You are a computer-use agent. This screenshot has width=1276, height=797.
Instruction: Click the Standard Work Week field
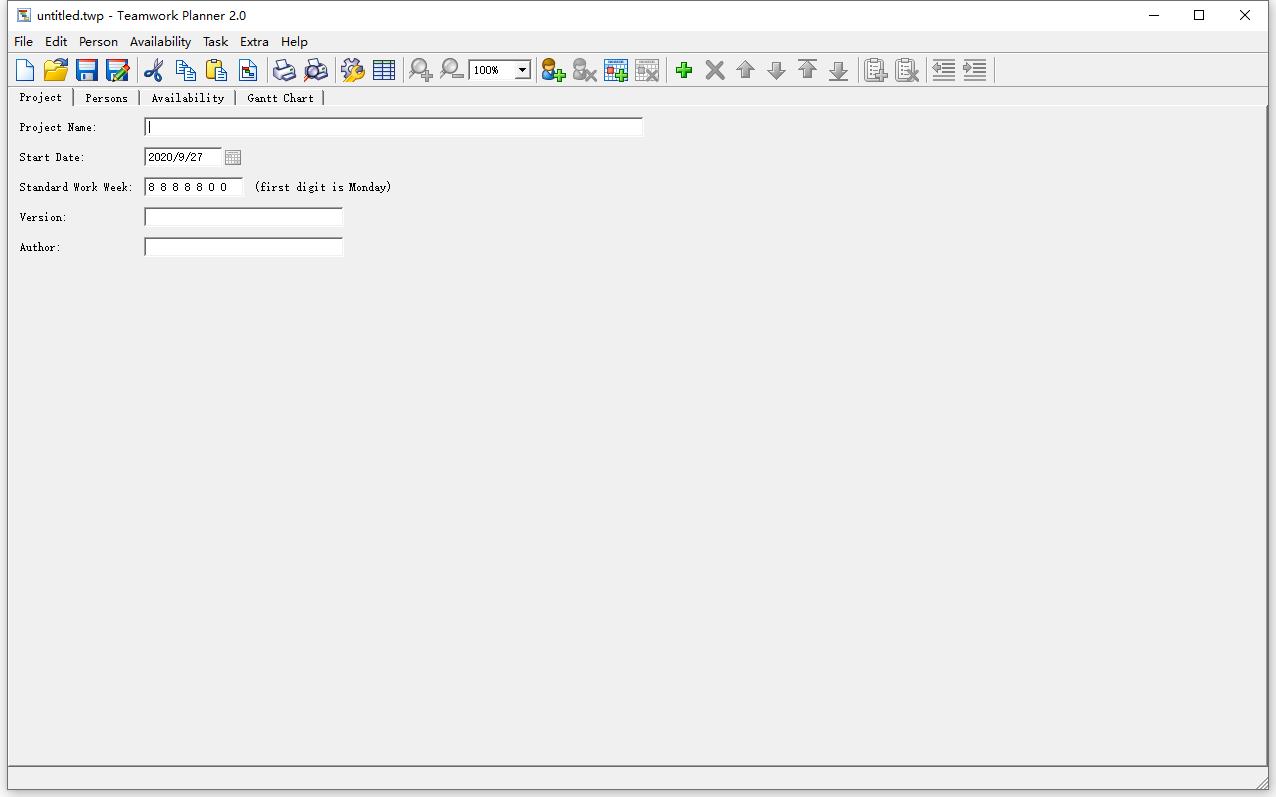193,187
